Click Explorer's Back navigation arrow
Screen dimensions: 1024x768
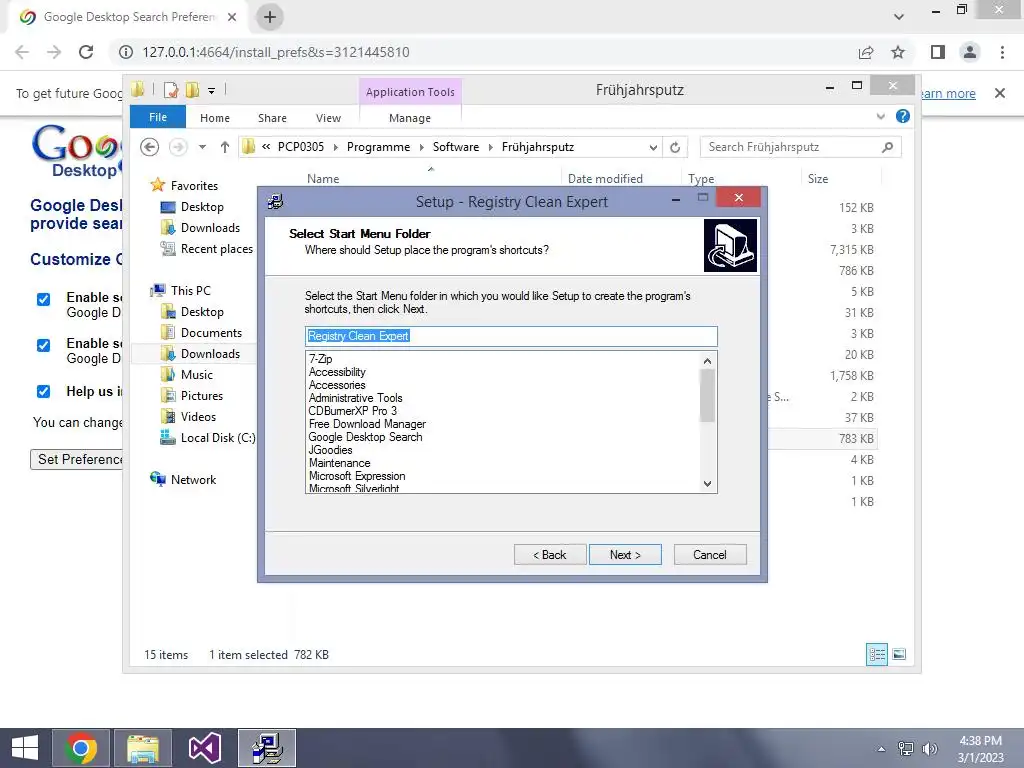150,147
